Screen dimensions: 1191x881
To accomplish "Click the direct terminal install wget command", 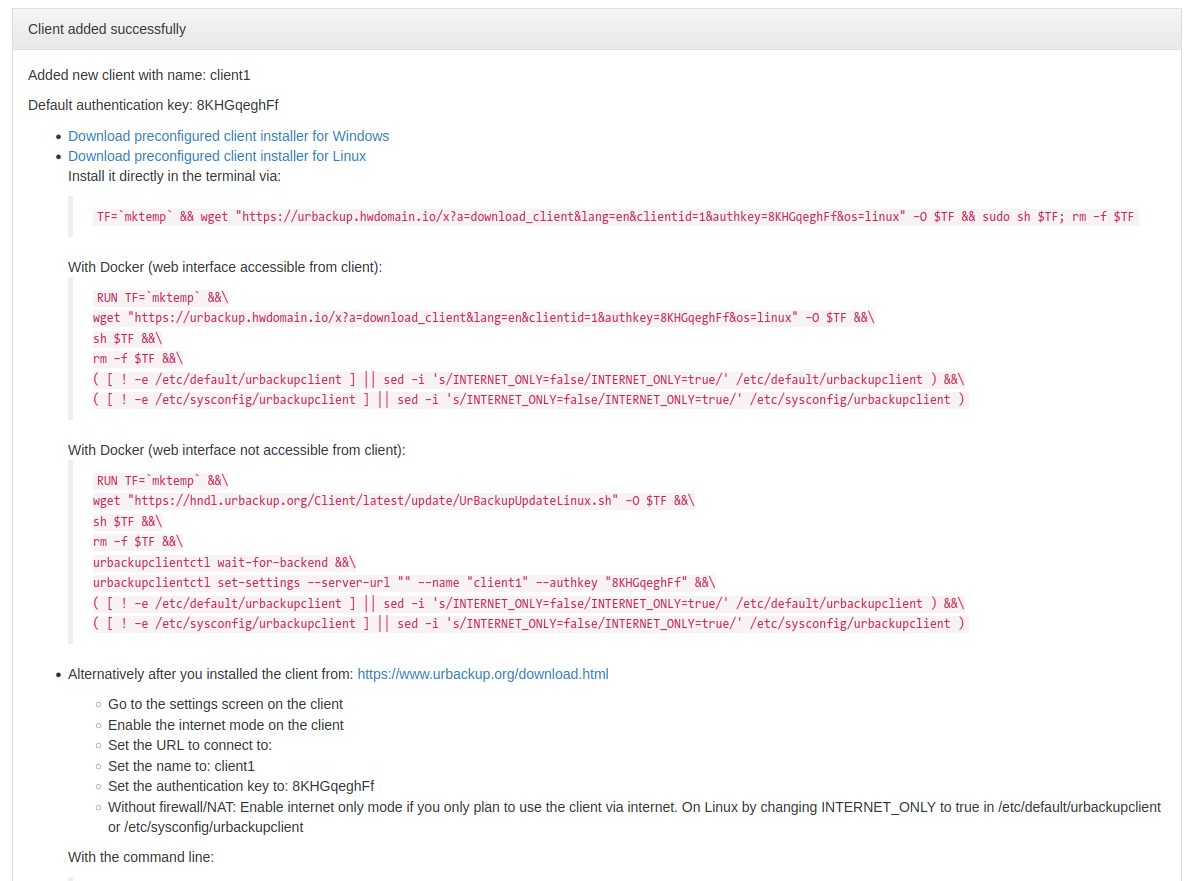I will coord(615,216).
